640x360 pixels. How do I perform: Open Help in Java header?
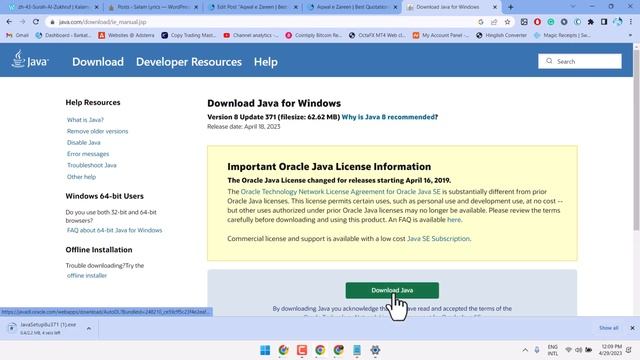[x=266, y=62]
